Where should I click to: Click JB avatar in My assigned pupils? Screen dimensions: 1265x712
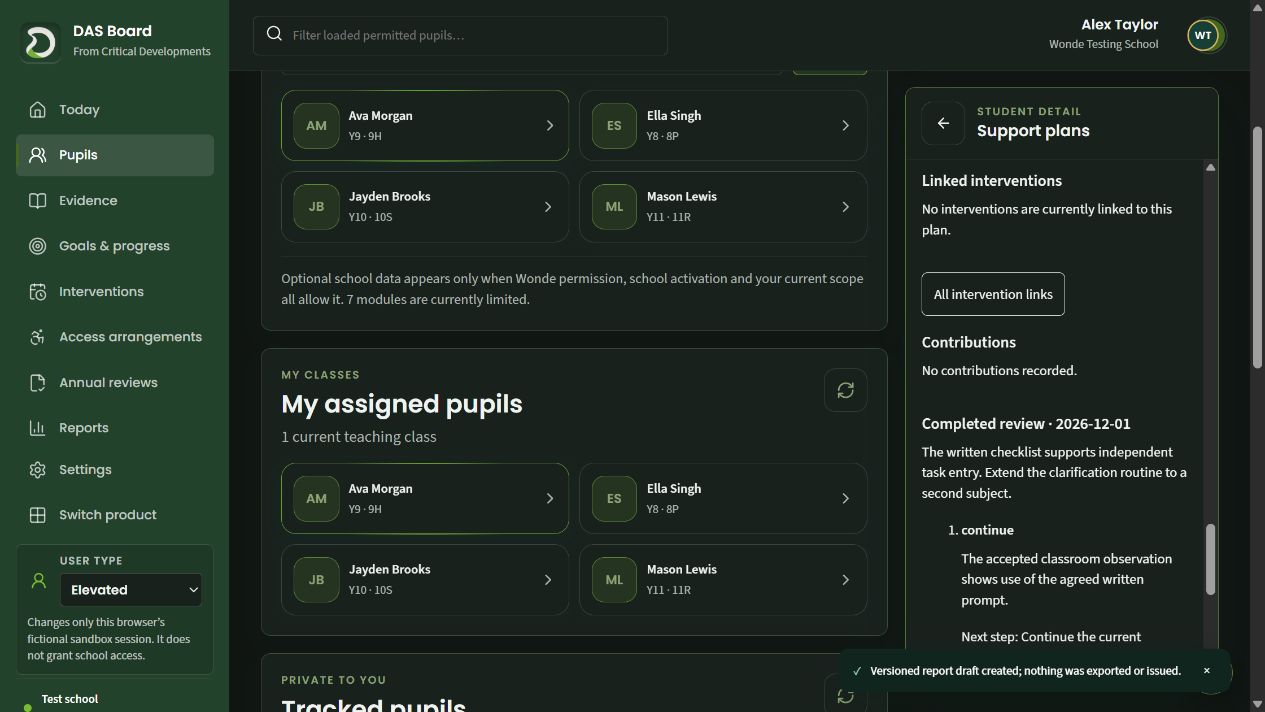click(x=316, y=580)
